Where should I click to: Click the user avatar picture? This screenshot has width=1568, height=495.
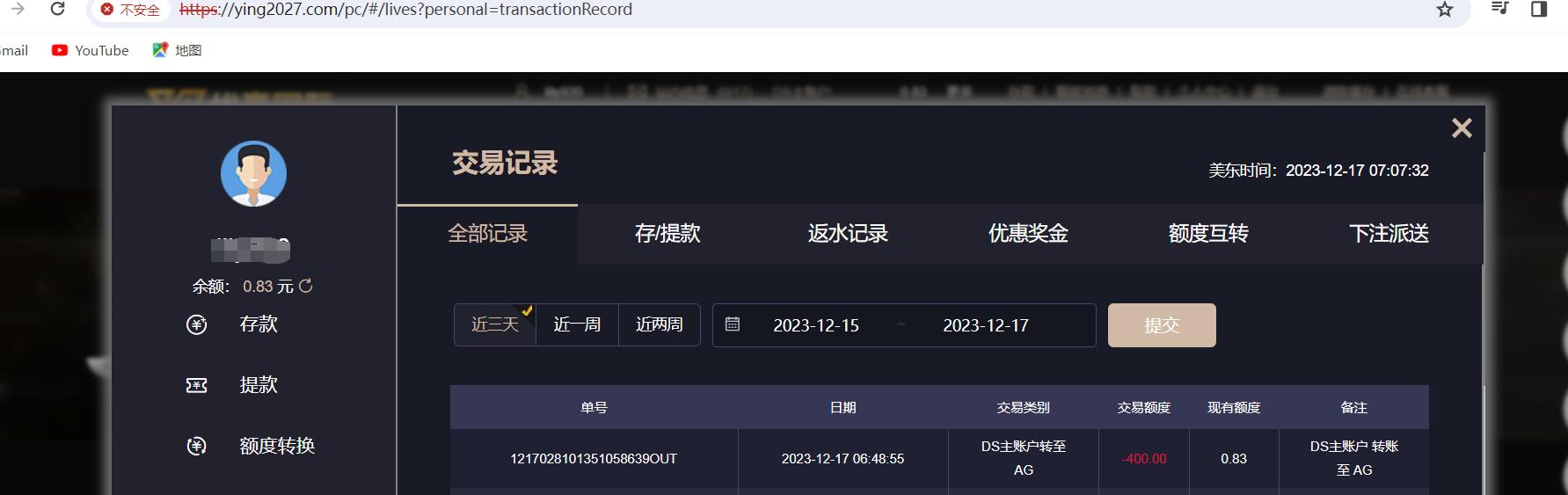click(253, 174)
